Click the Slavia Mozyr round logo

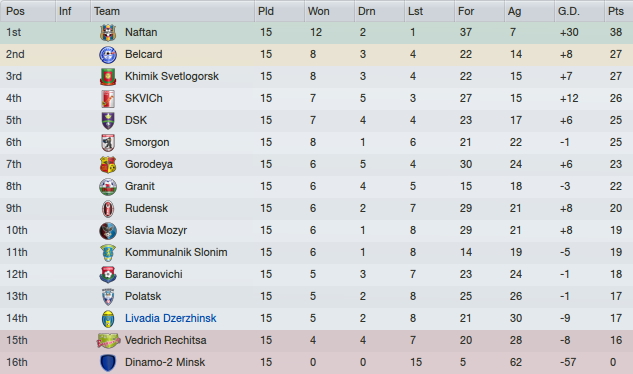click(108, 231)
